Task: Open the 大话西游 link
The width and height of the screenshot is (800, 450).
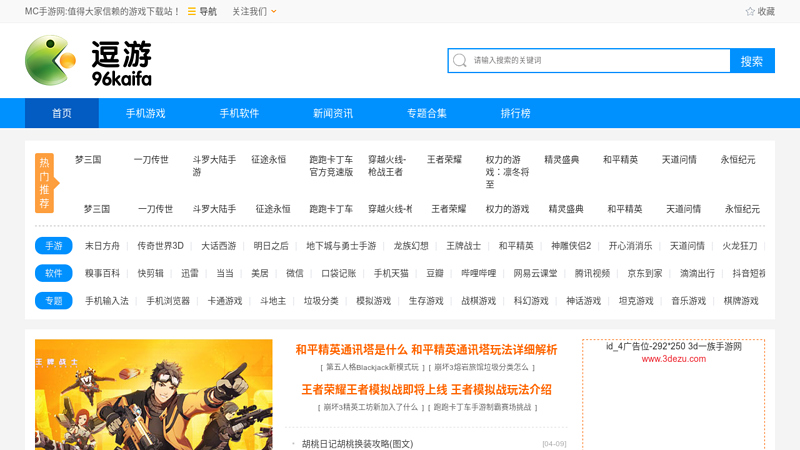Action: click(x=218, y=246)
